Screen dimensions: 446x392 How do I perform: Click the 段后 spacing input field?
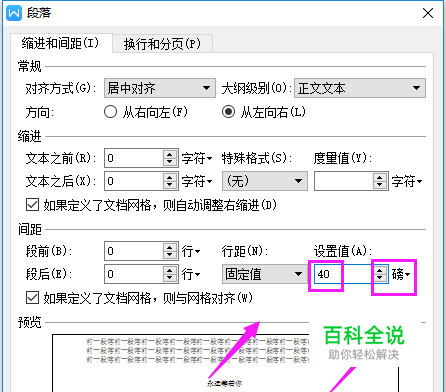click(x=134, y=274)
